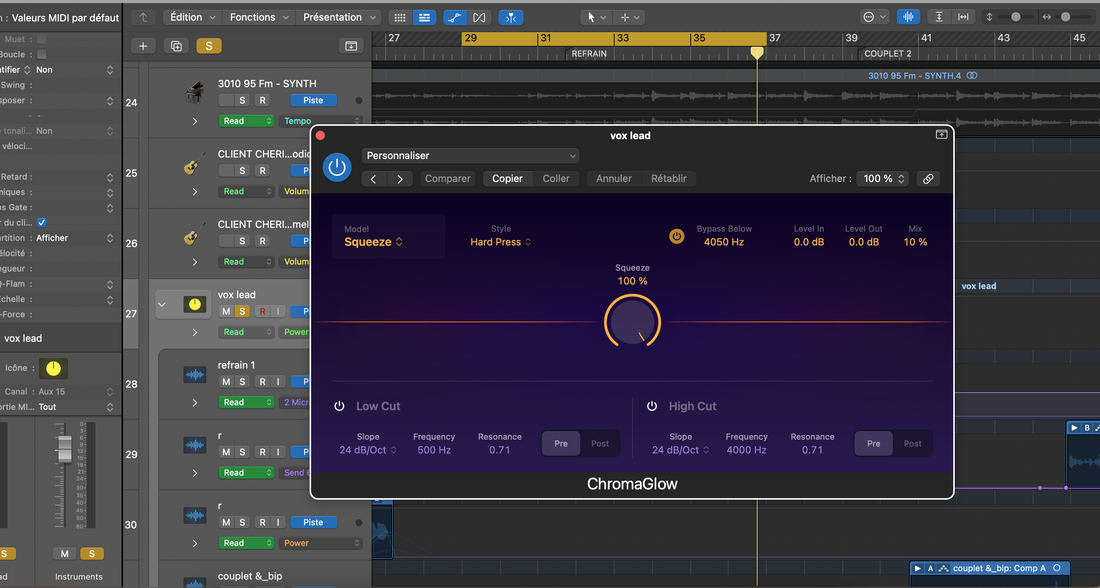Open the Personnaliser preset menu
The height and width of the screenshot is (588, 1100).
click(x=470, y=155)
